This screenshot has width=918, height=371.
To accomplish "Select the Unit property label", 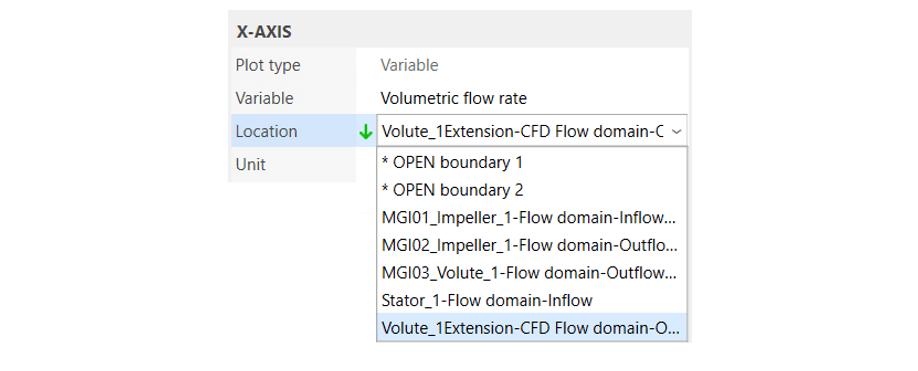I will point(251,164).
